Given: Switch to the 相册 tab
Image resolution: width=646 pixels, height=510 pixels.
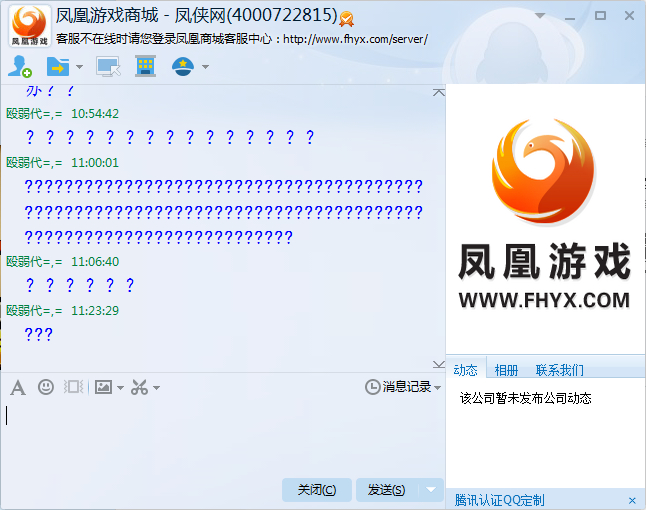Looking at the screenshot, I should [506, 370].
